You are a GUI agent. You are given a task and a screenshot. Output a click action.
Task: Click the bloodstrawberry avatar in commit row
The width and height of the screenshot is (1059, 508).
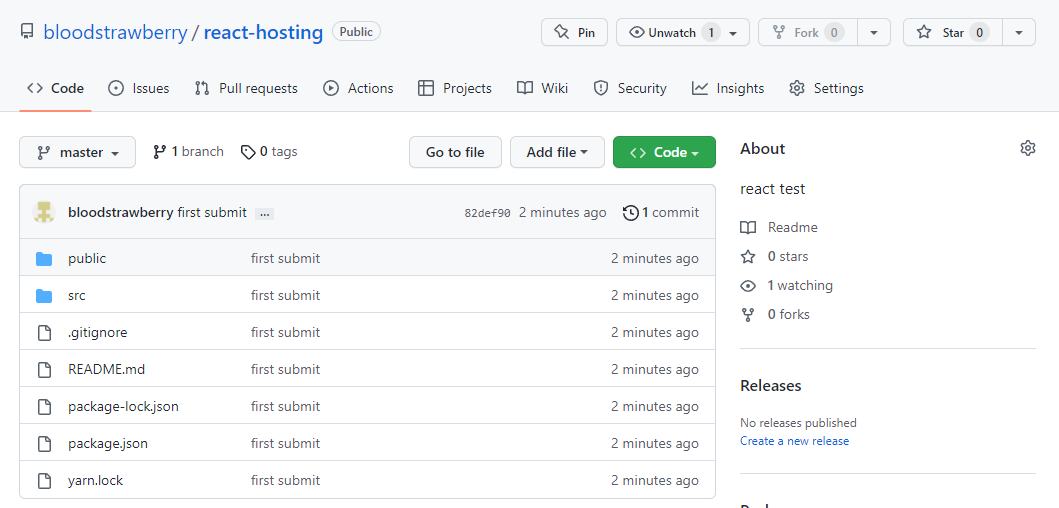tap(44, 213)
